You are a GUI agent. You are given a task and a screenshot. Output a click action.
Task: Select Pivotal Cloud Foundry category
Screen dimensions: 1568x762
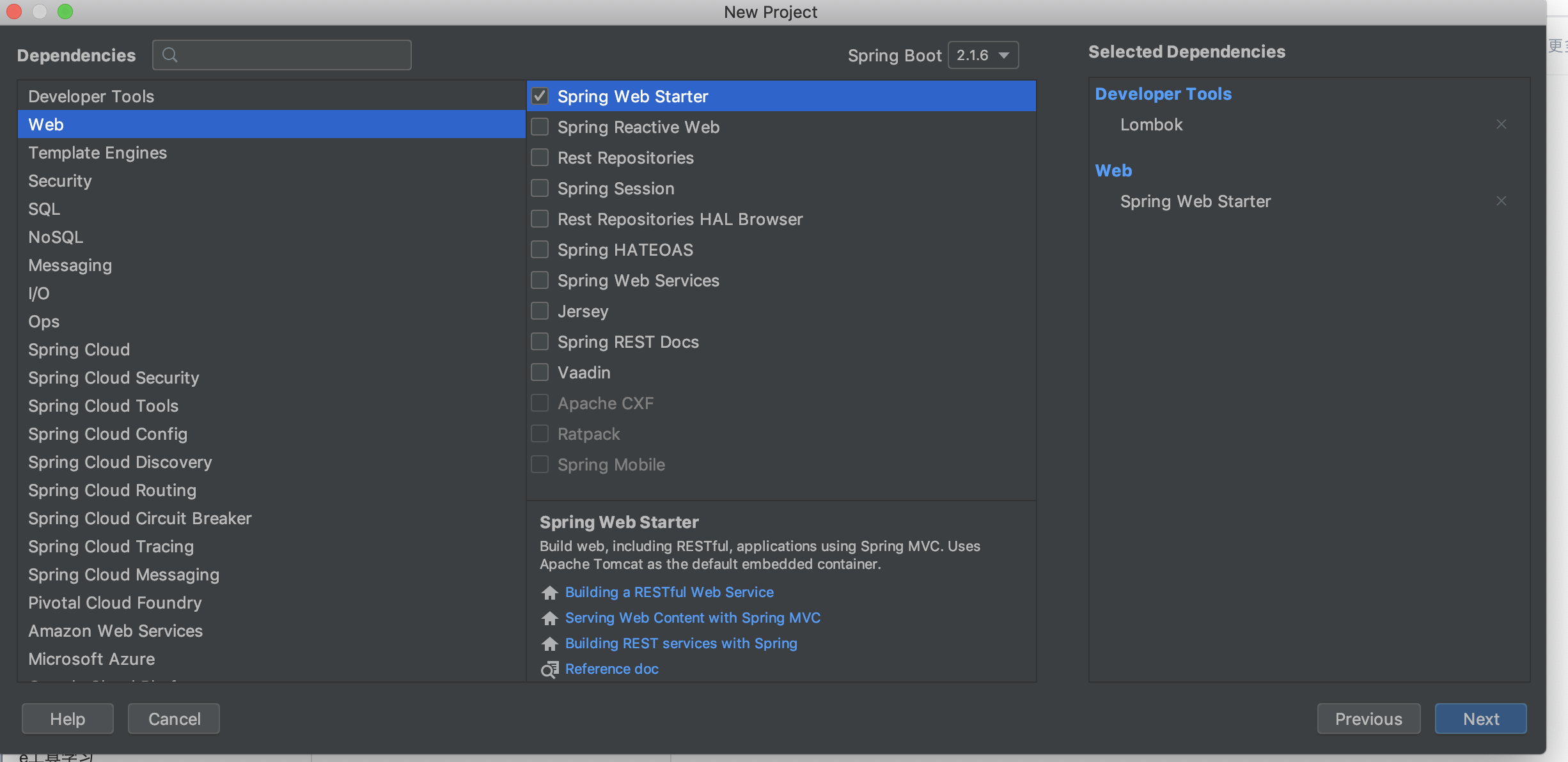[271, 602]
